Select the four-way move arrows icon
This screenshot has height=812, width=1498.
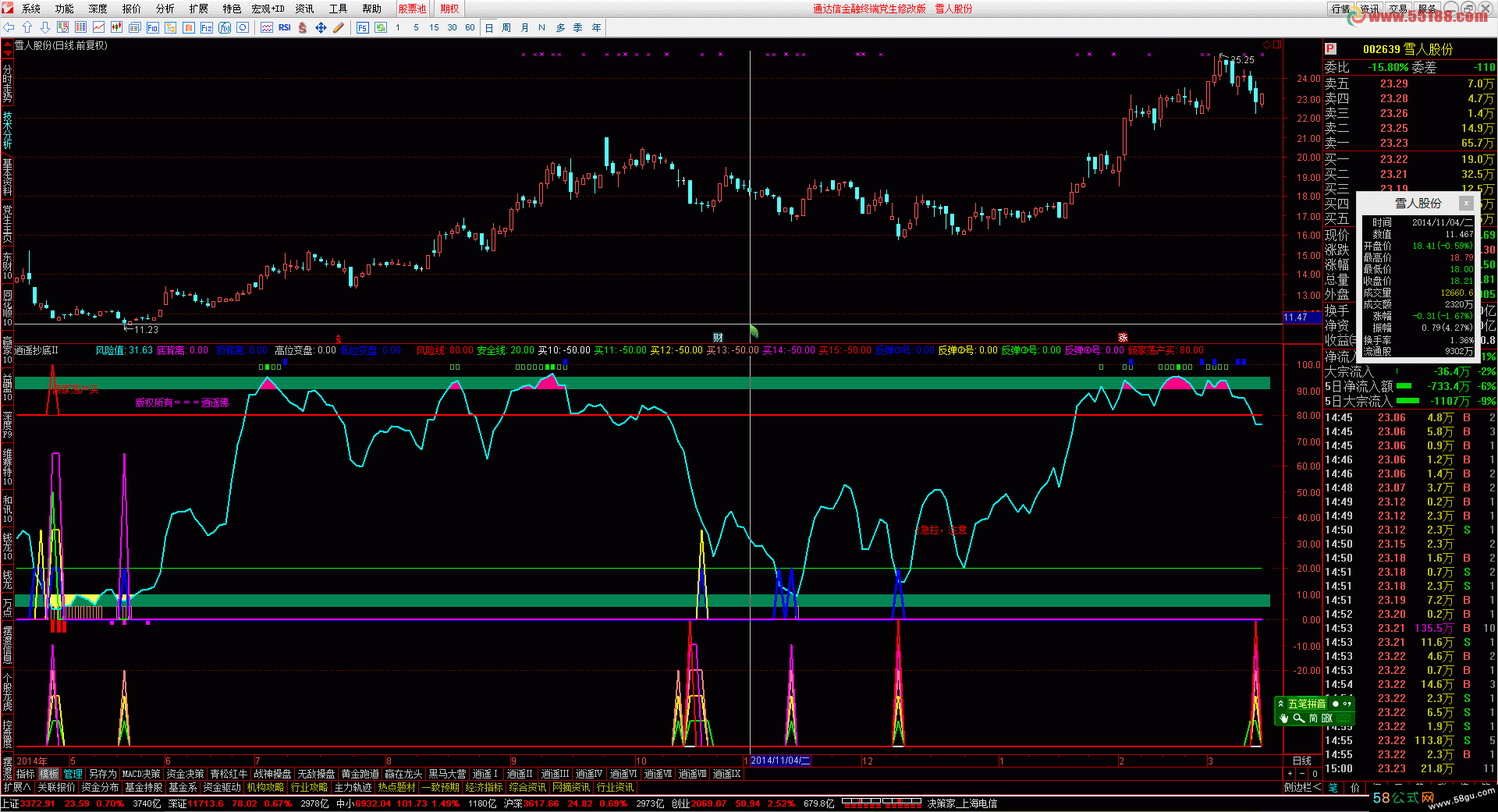(321, 27)
